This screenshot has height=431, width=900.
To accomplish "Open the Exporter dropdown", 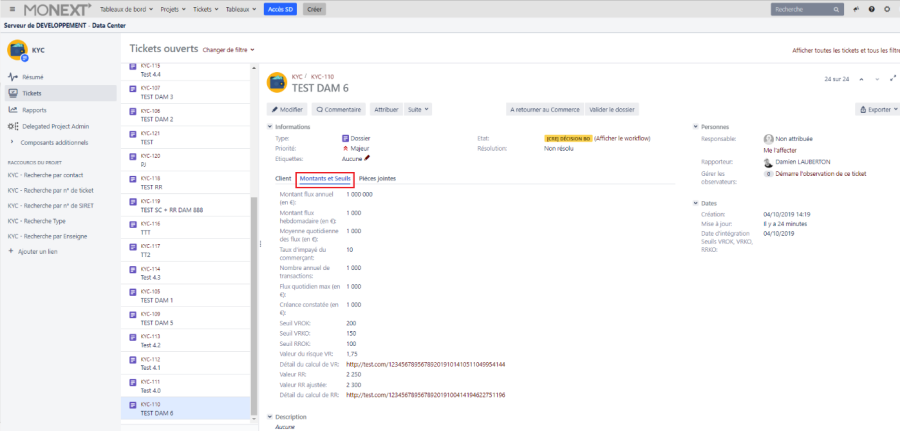I will pos(878,109).
